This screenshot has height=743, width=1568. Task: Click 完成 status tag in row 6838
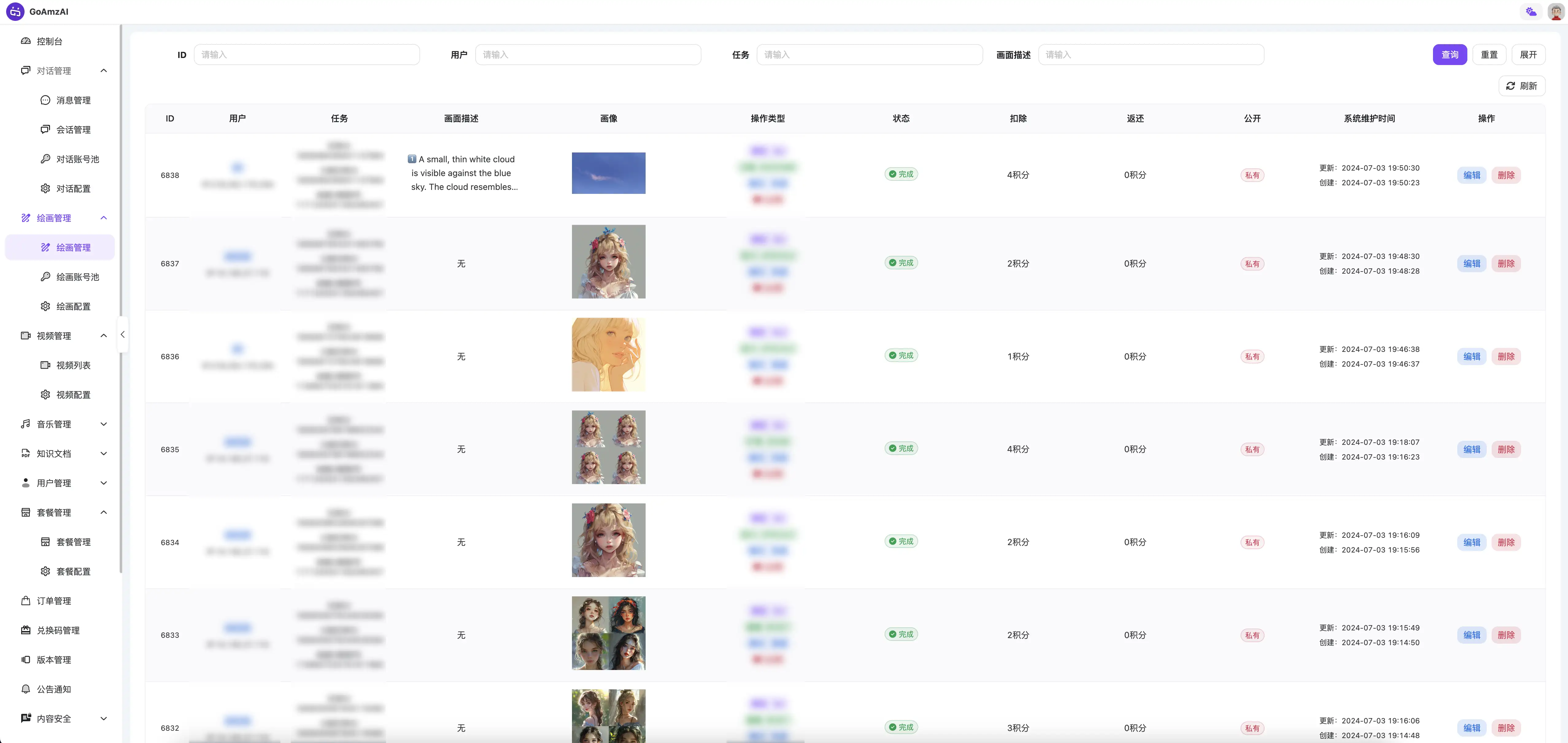pyautogui.click(x=901, y=174)
